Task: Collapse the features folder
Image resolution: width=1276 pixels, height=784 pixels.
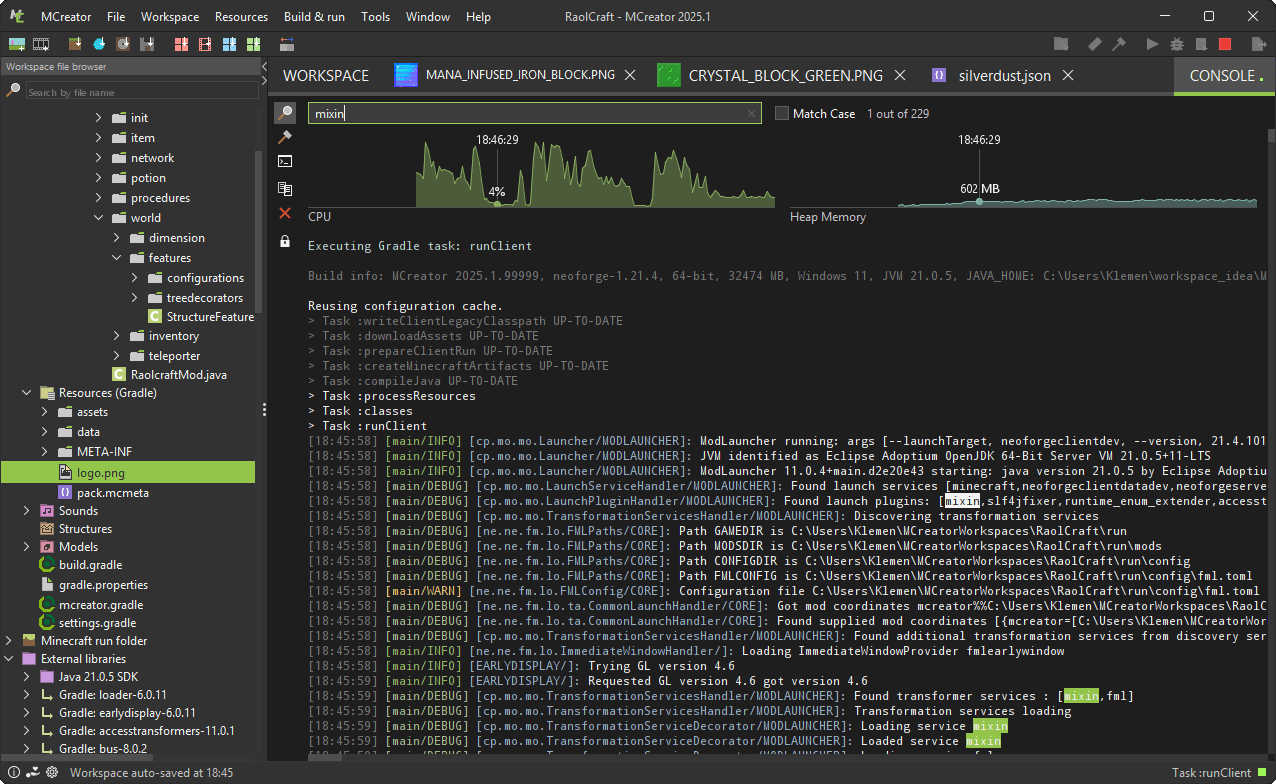Action: click(x=117, y=258)
